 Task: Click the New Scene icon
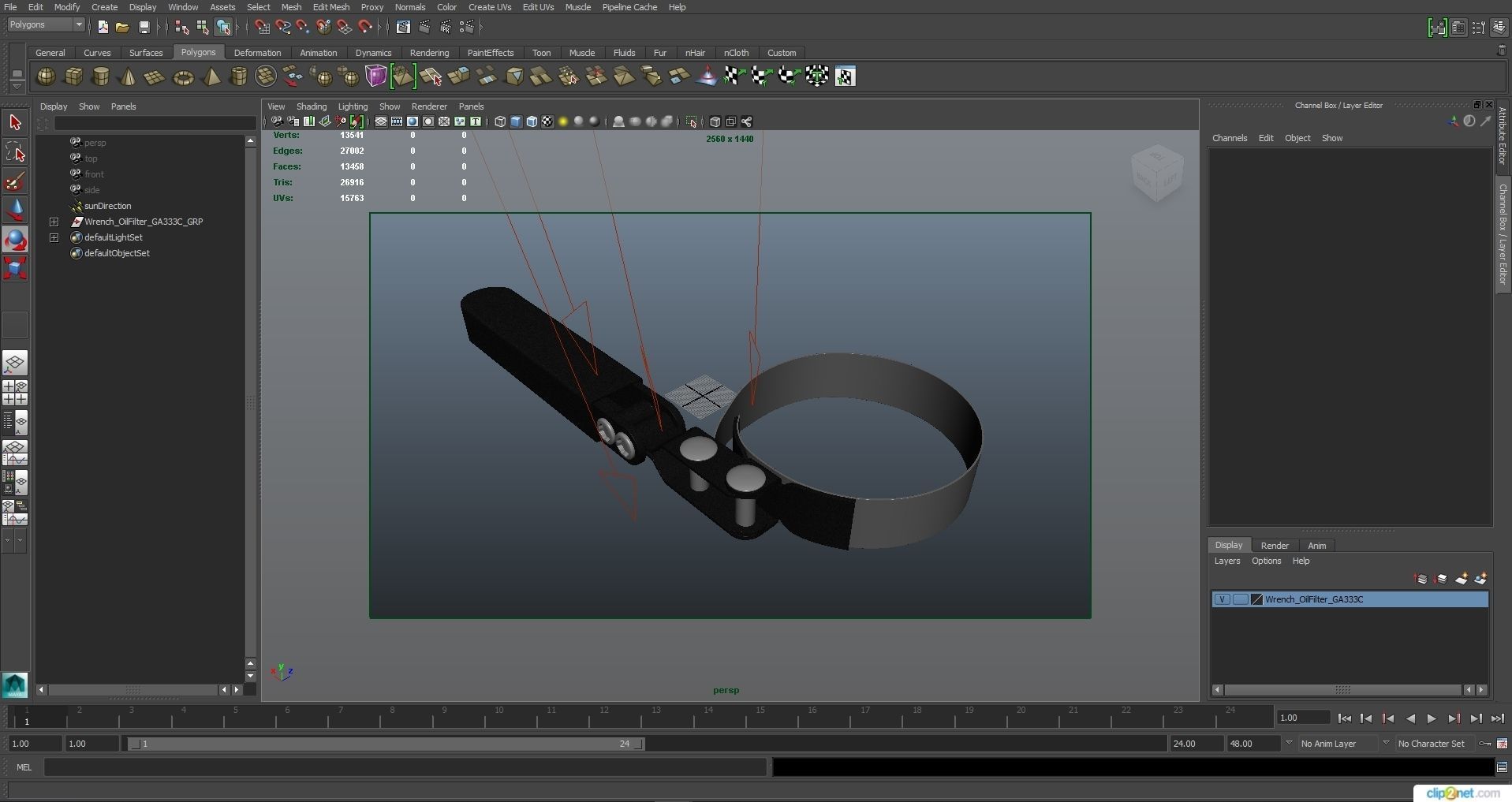(103, 28)
